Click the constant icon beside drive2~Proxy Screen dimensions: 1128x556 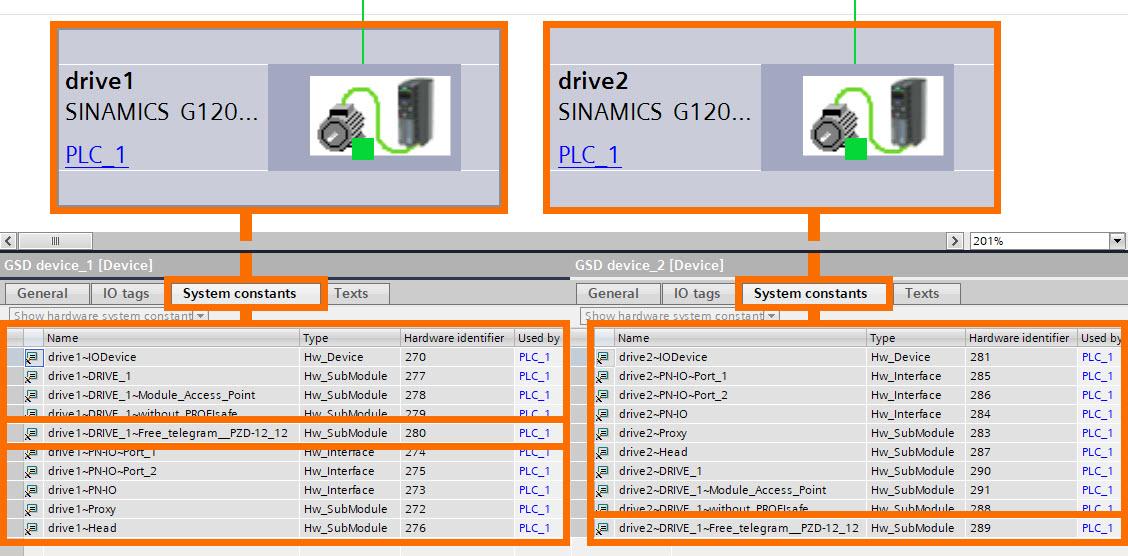(x=604, y=433)
